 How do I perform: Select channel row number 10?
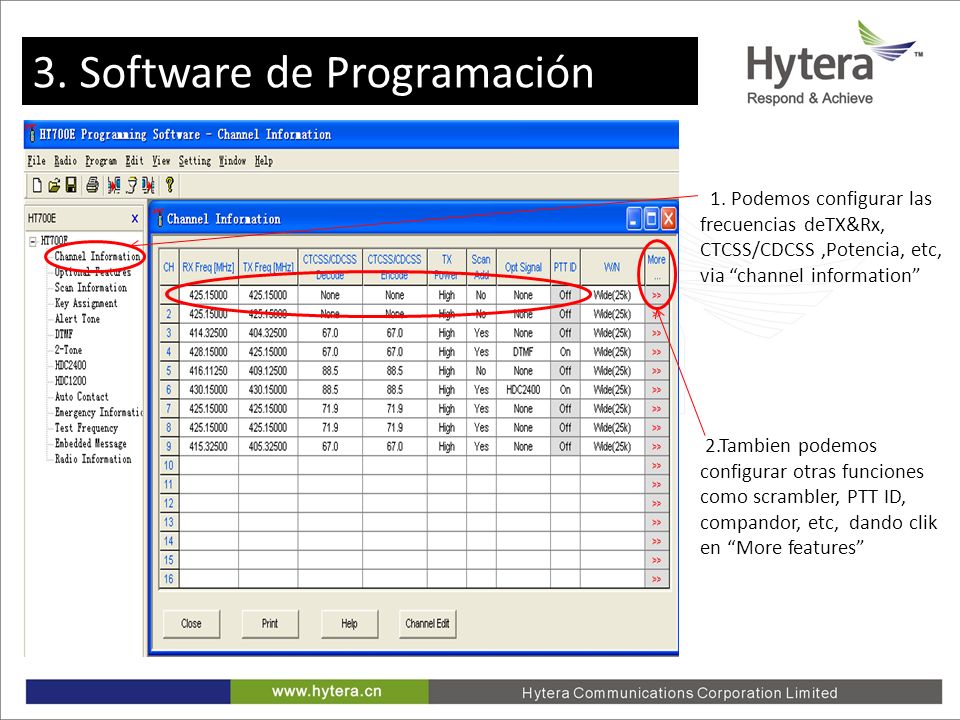point(169,466)
